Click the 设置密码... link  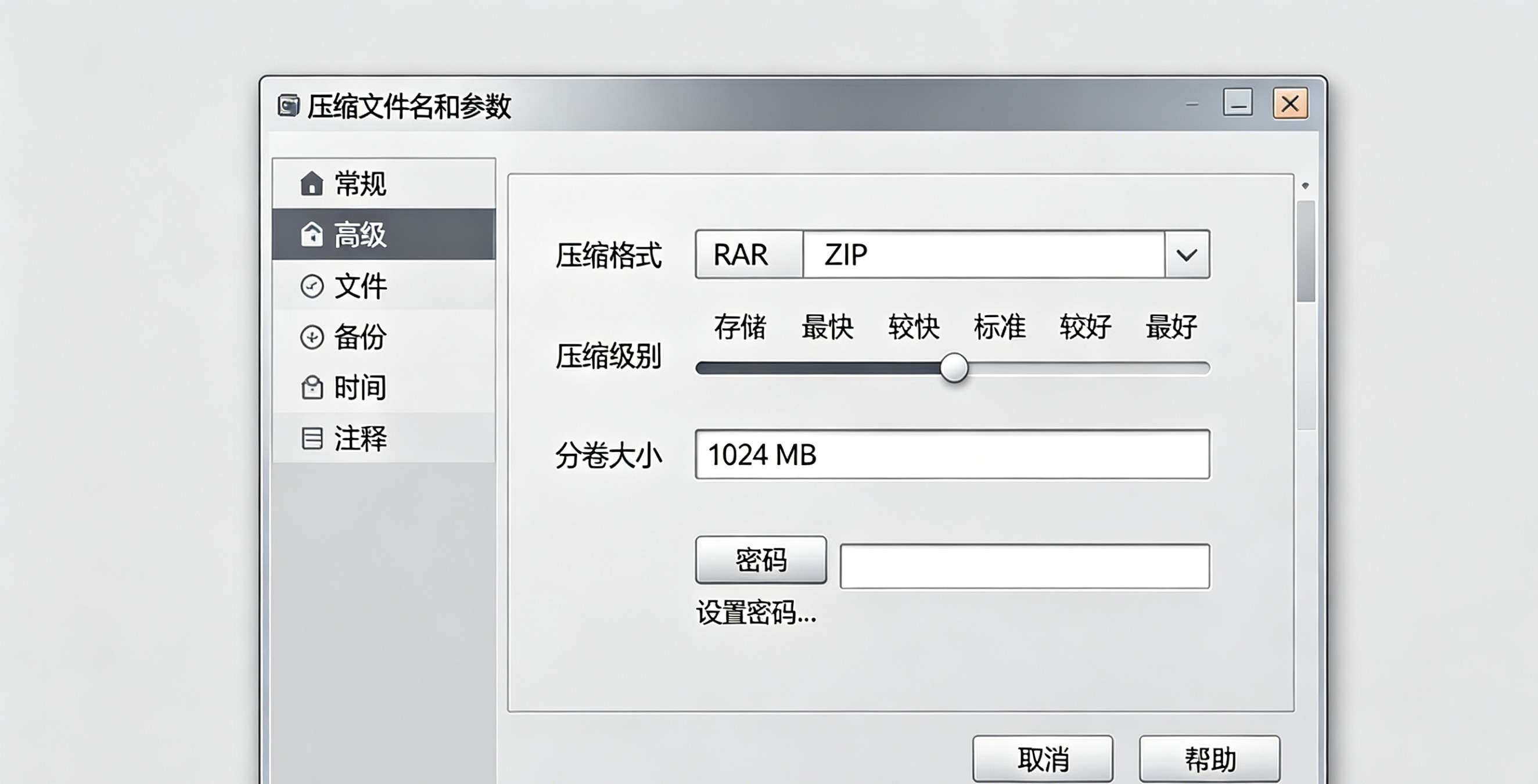(756, 613)
